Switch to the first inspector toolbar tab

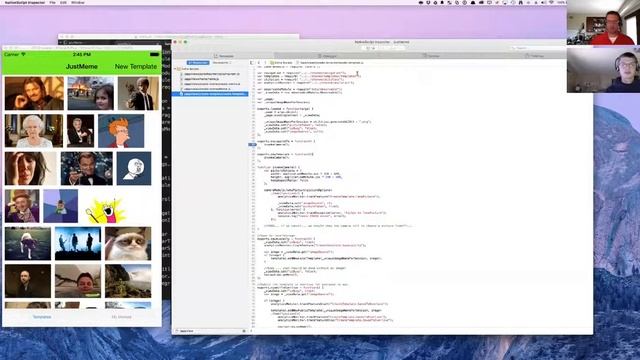[x=224, y=56]
